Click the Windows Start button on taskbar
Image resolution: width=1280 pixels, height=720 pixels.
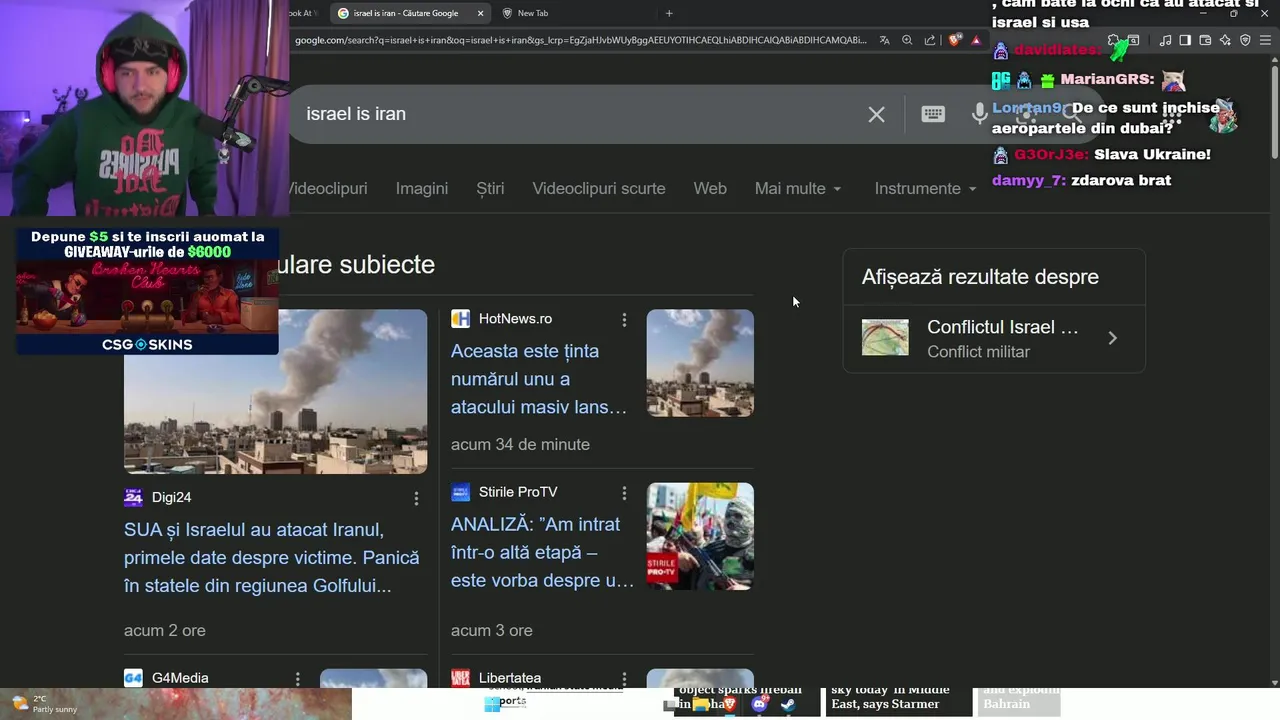pyautogui.click(x=491, y=704)
